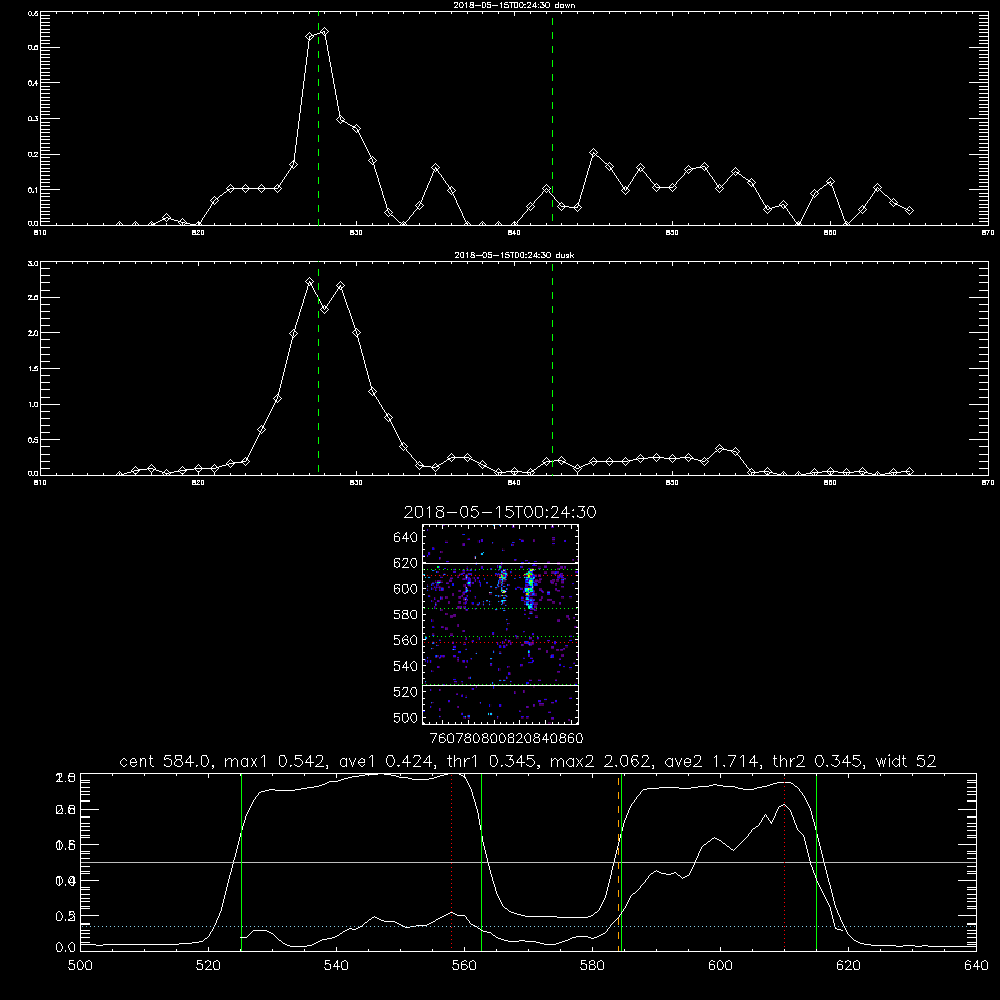Select the 'thr2 0.345' value

[x=818, y=761]
